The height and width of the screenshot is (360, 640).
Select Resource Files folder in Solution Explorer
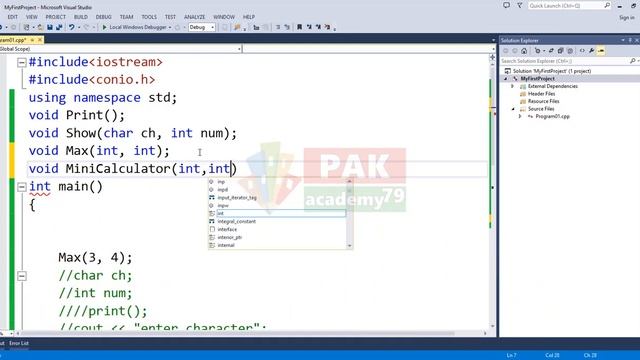coord(543,101)
